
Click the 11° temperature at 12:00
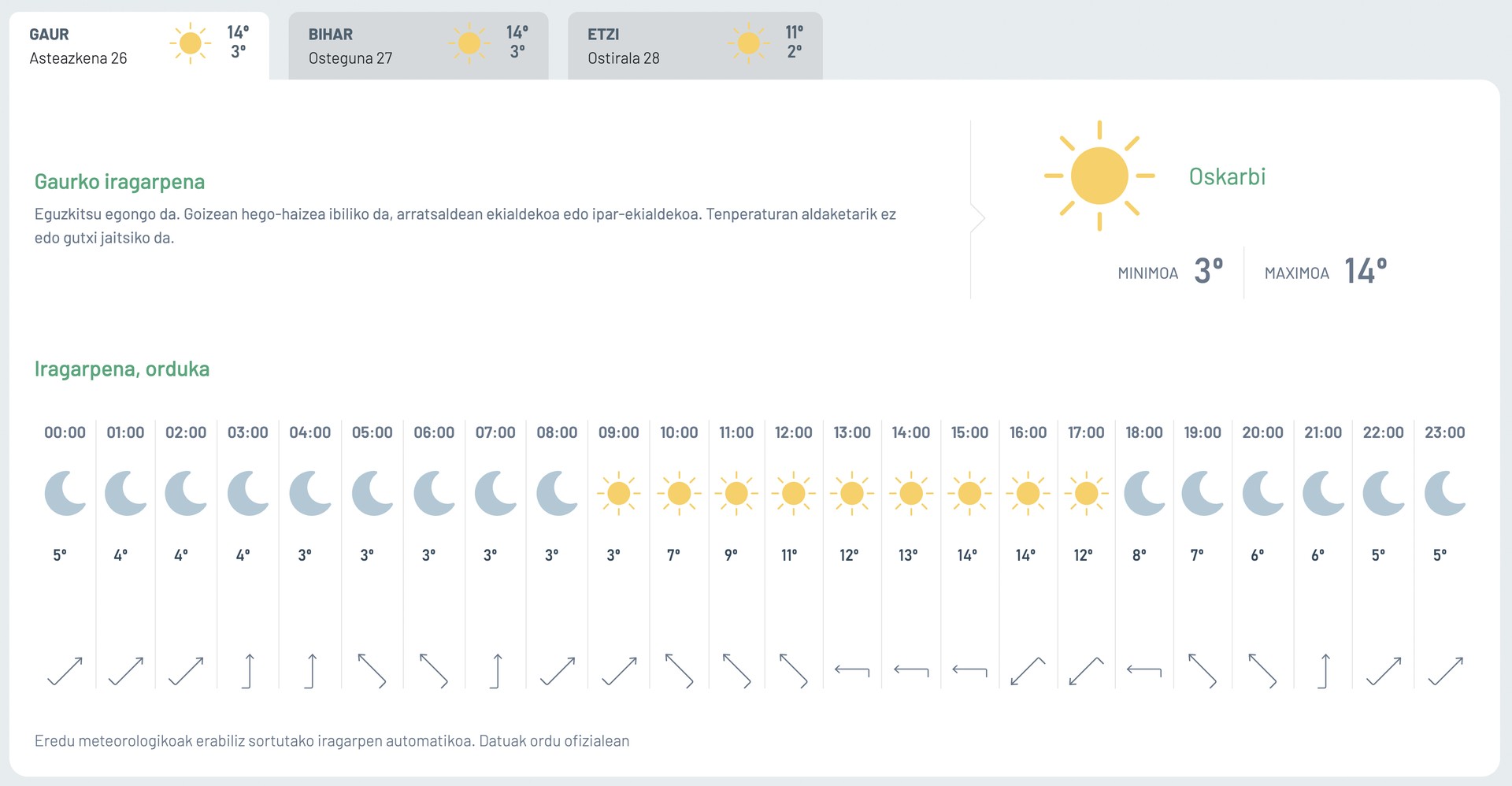coord(789,555)
